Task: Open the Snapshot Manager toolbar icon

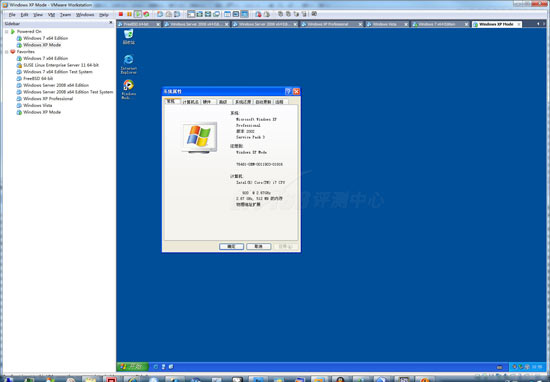Action: (177, 14)
